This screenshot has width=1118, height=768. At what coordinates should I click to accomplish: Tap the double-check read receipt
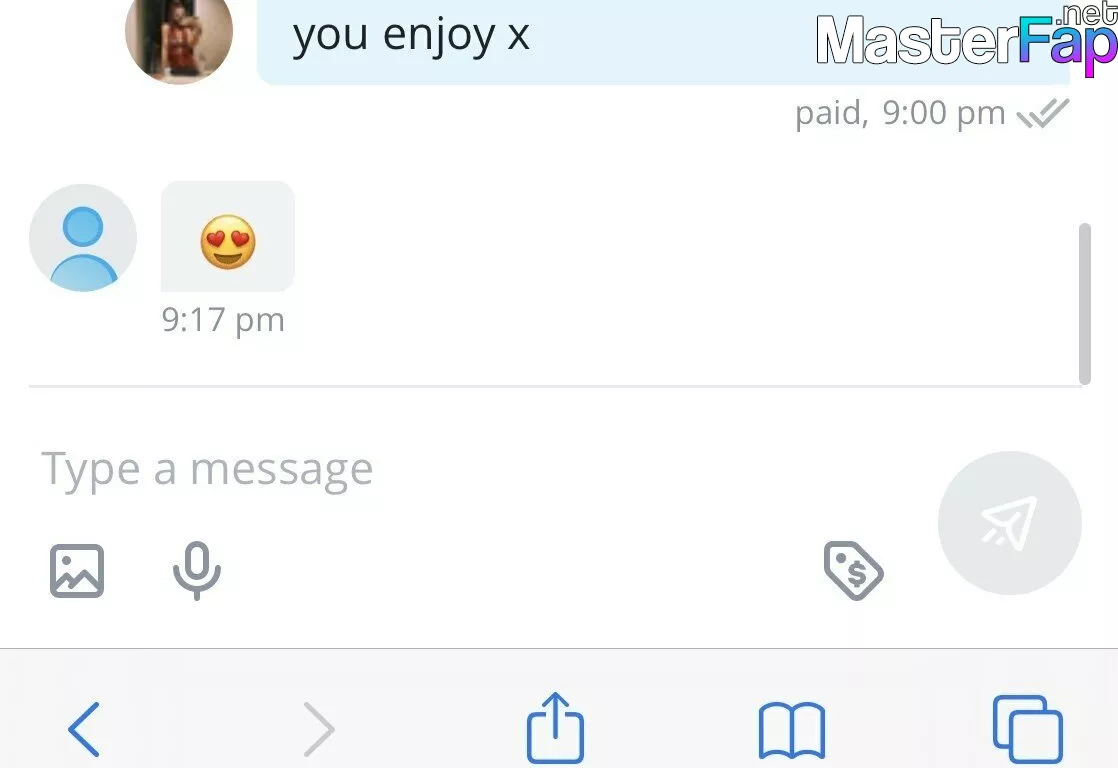coord(1042,113)
